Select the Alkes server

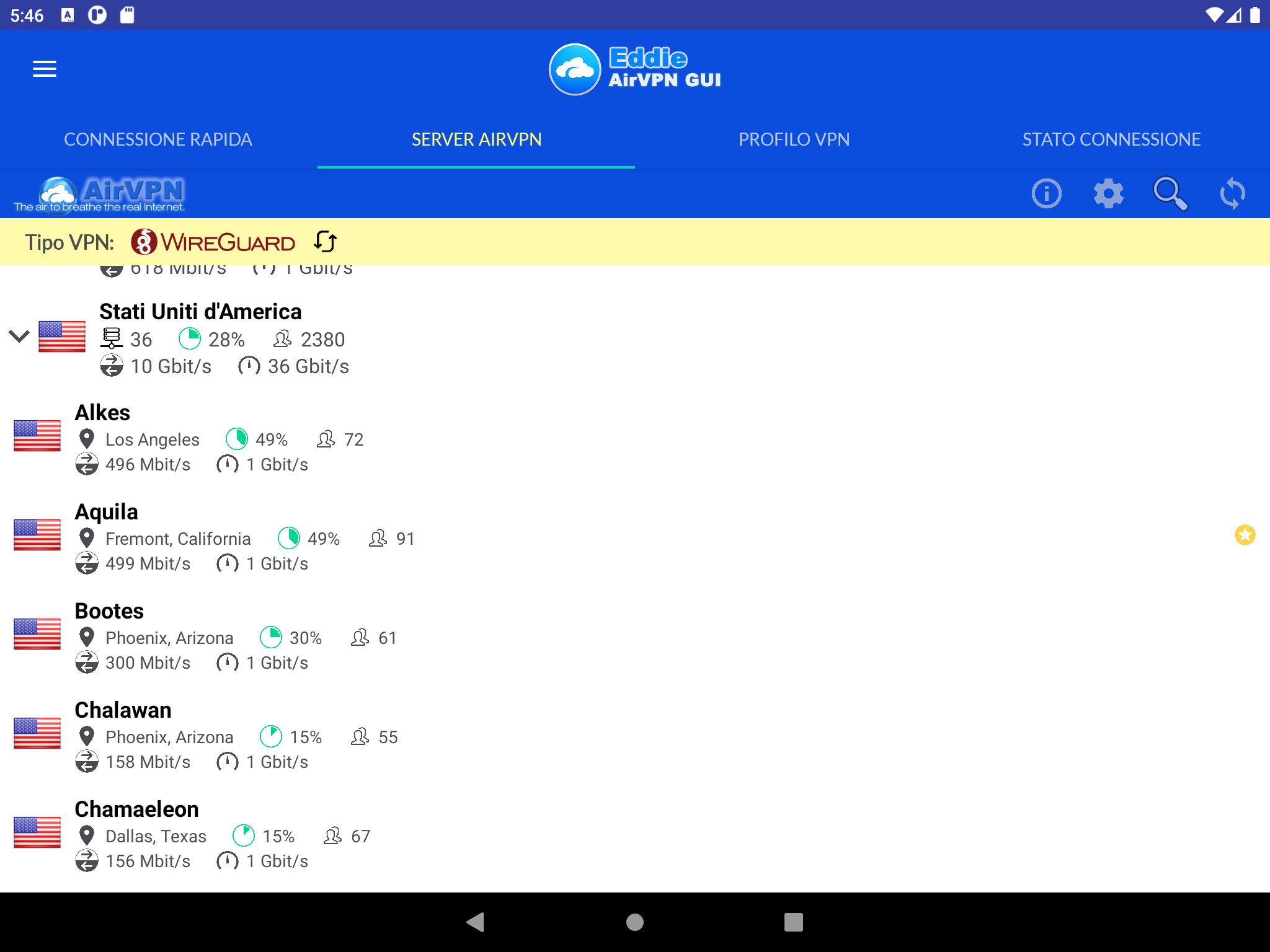click(635, 438)
